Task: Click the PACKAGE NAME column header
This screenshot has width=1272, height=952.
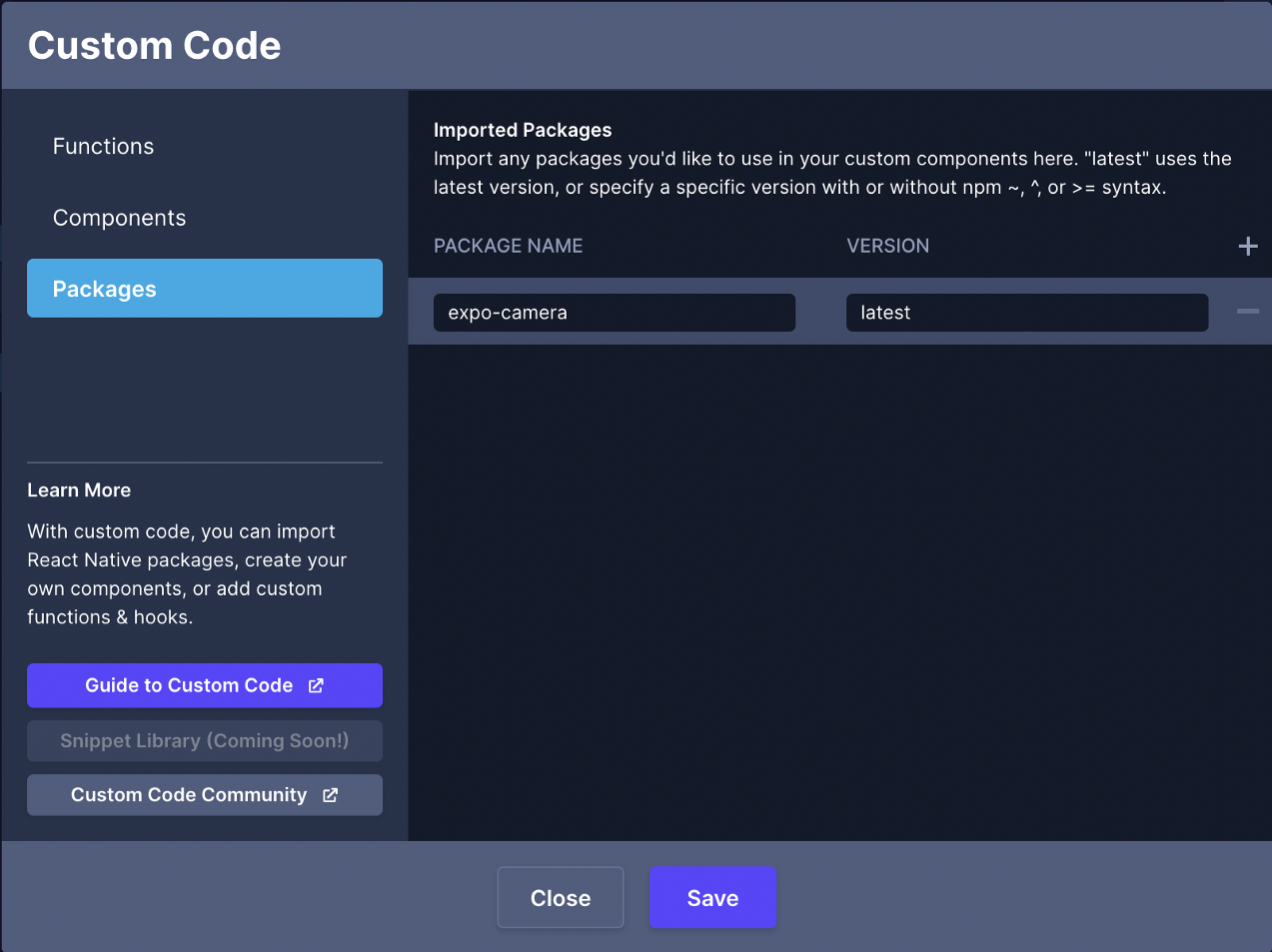Action: 508,246
